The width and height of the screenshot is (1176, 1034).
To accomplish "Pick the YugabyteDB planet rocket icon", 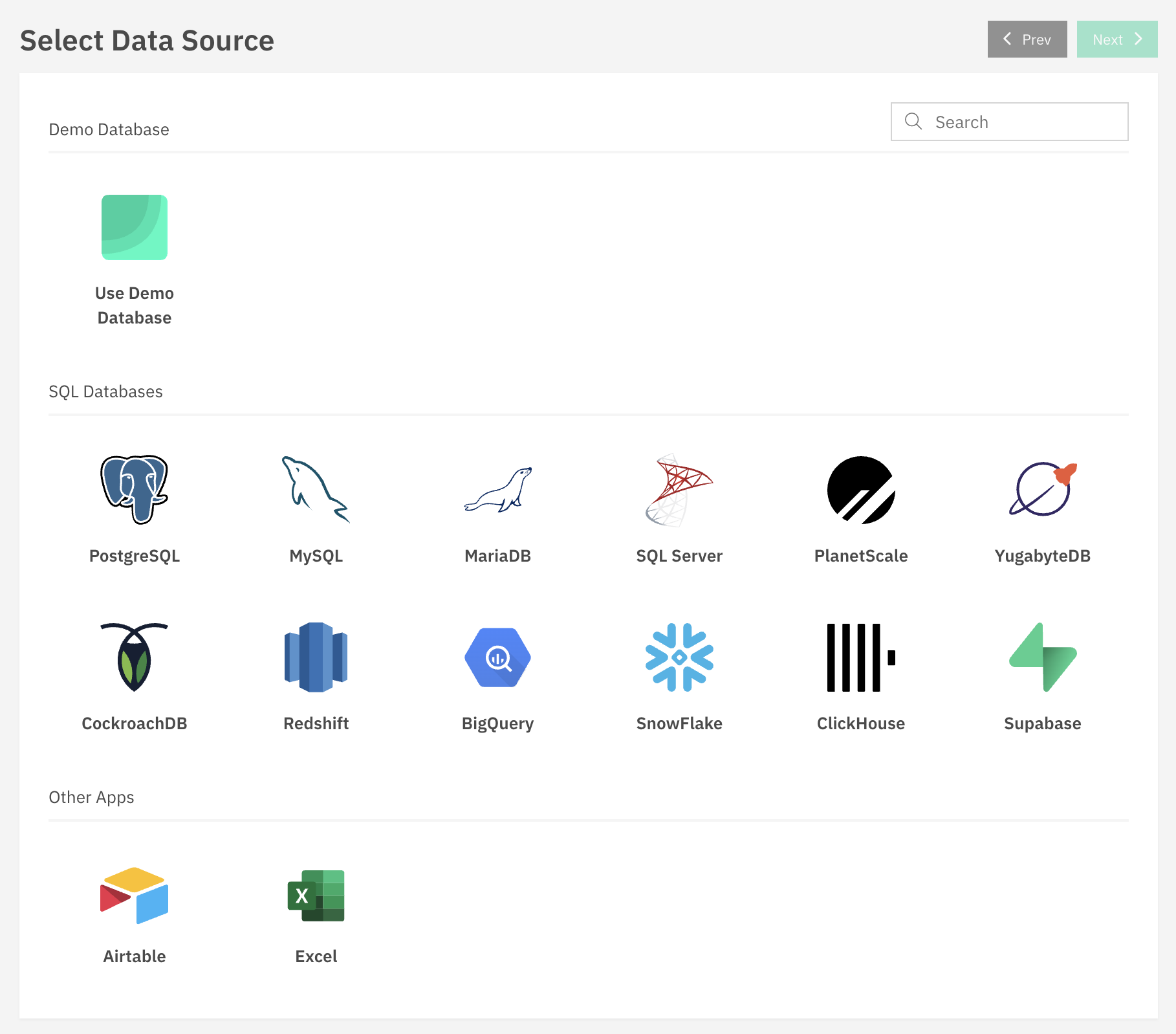I will tap(1043, 489).
